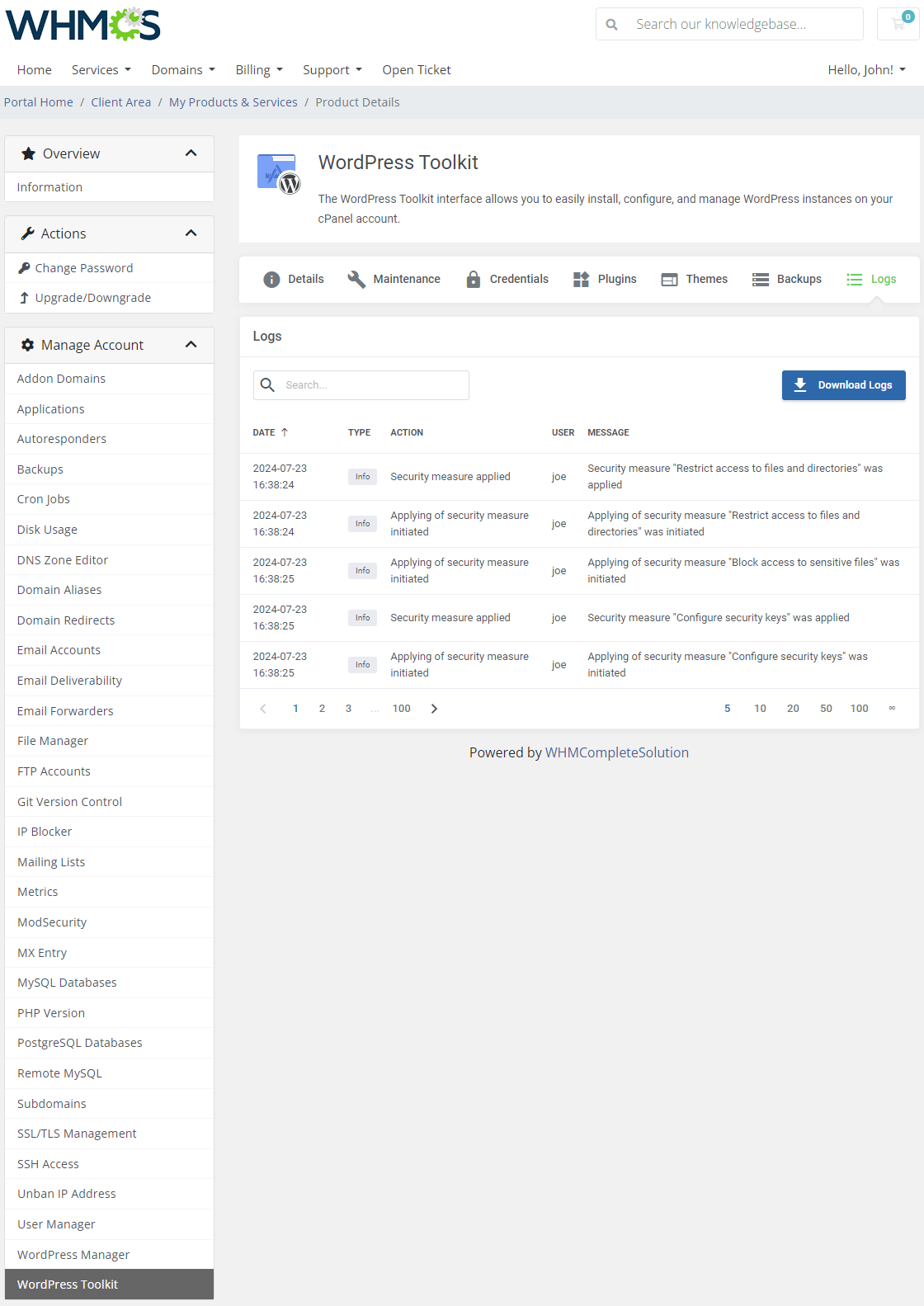Go to previous logs page arrow
Screen dimensions: 924x1306
263,709
